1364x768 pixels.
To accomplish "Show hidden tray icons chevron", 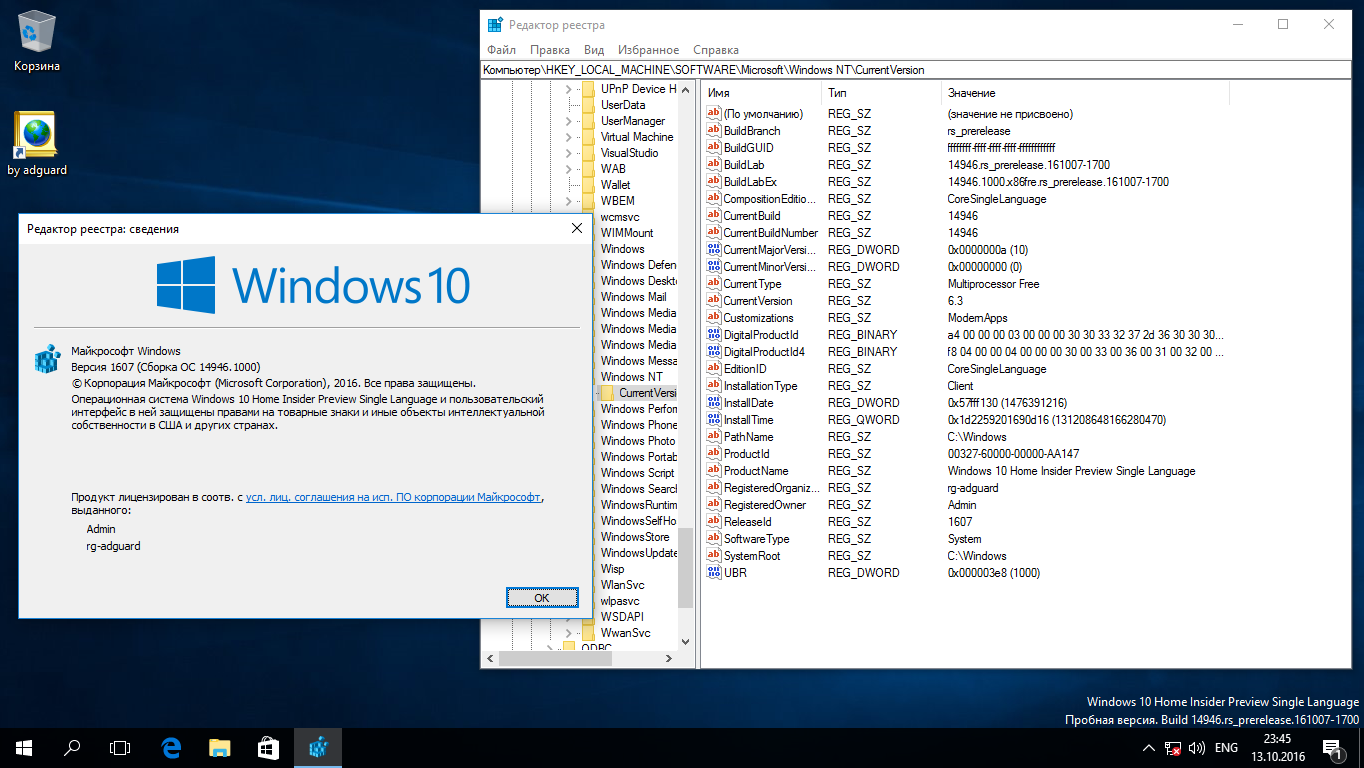I will pos(1148,748).
